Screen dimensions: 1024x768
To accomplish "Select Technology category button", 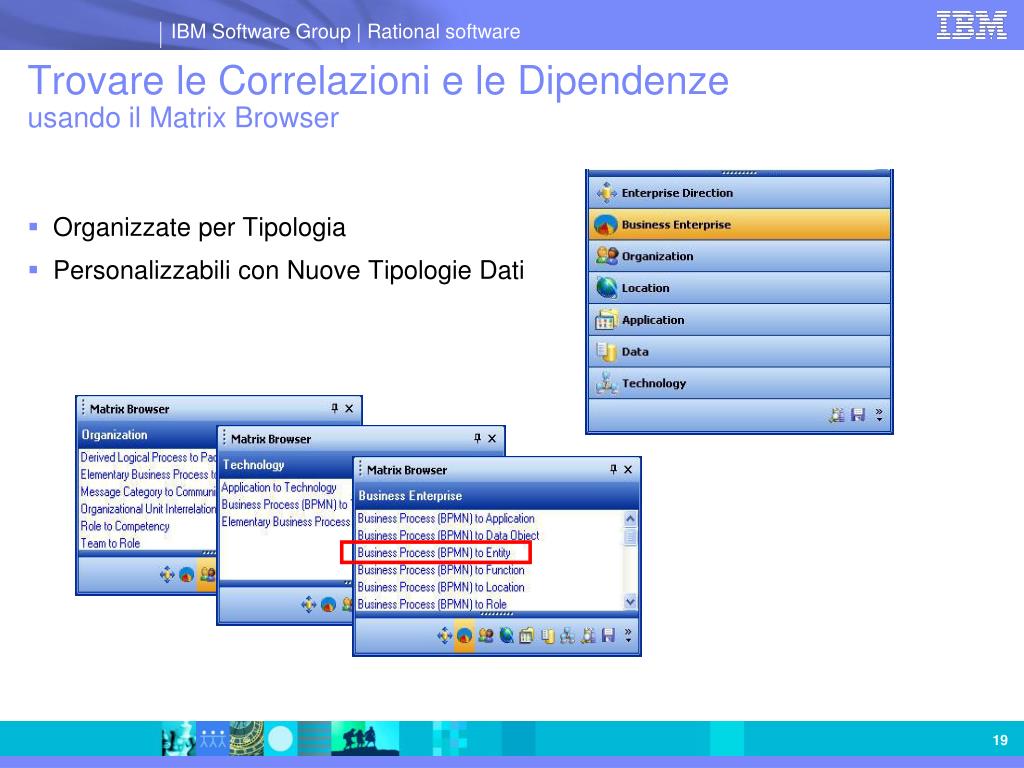I will point(739,383).
